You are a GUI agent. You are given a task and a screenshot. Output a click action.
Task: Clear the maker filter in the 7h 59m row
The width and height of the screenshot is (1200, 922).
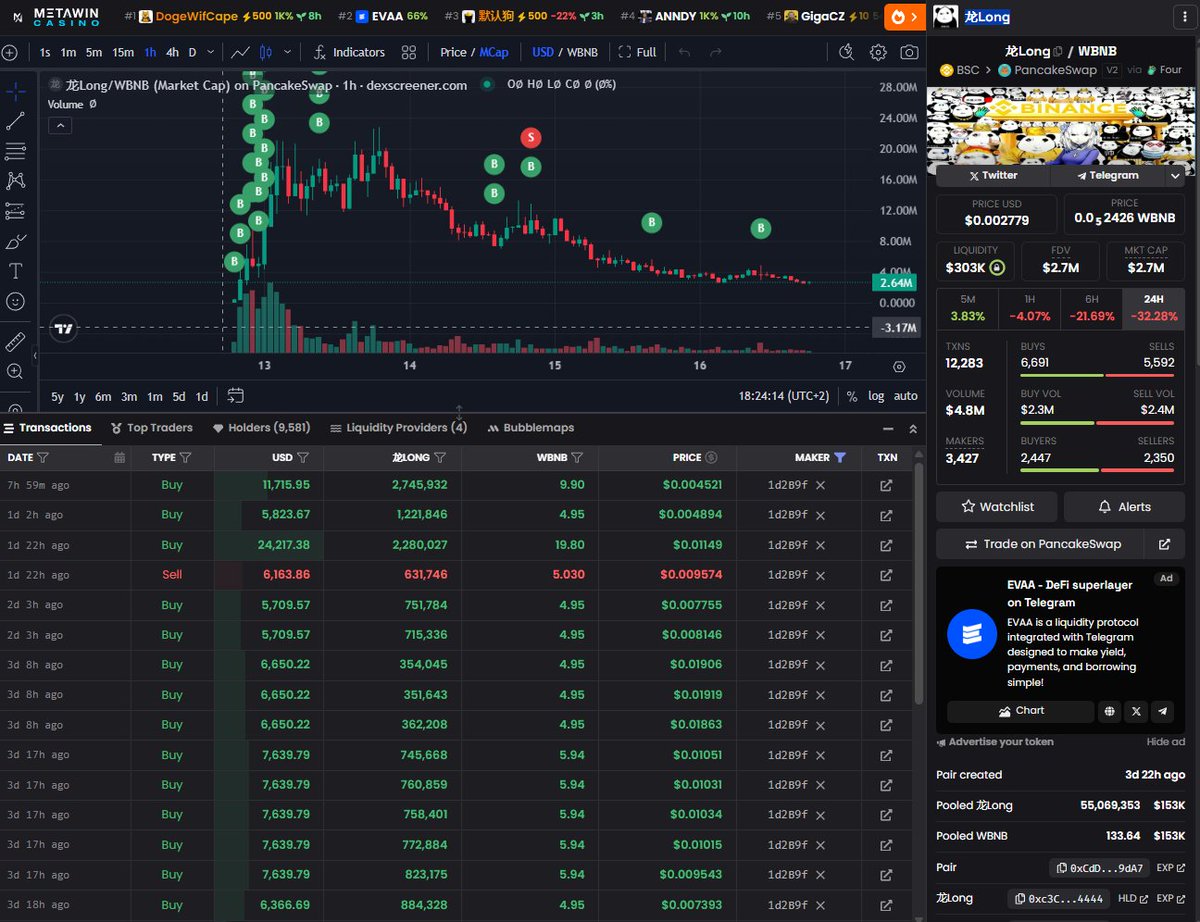pos(820,485)
